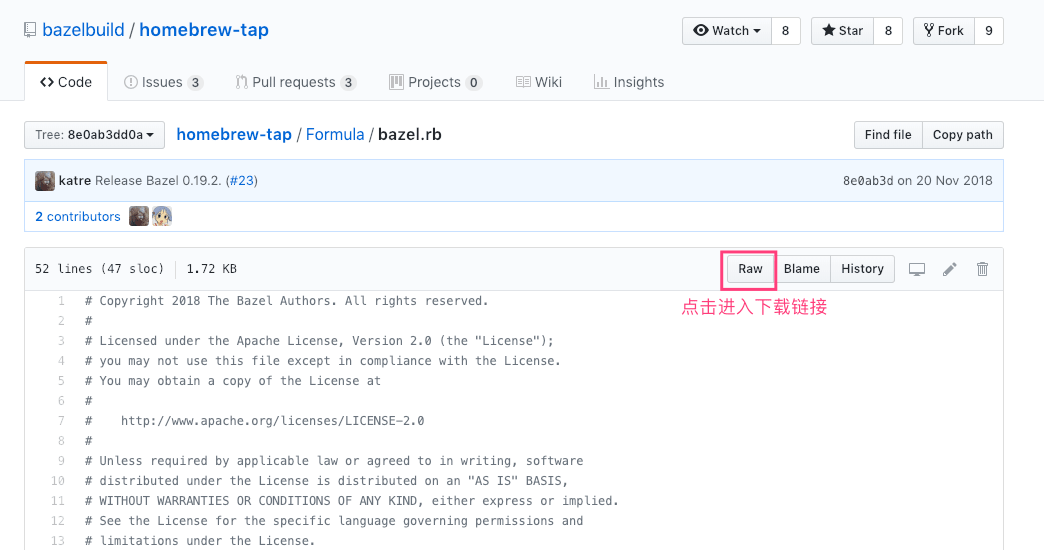Open the Watch dropdown menu
Image resolution: width=1044 pixels, height=550 pixels.
click(x=726, y=31)
